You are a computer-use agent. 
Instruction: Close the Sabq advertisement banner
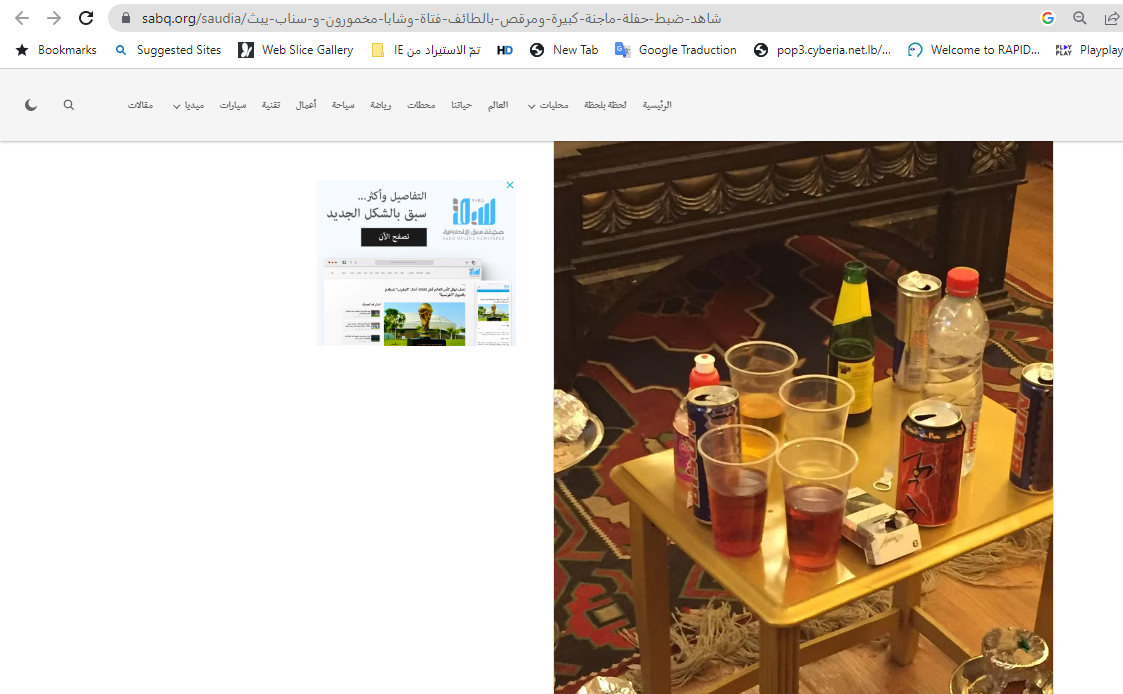pyautogui.click(x=509, y=185)
